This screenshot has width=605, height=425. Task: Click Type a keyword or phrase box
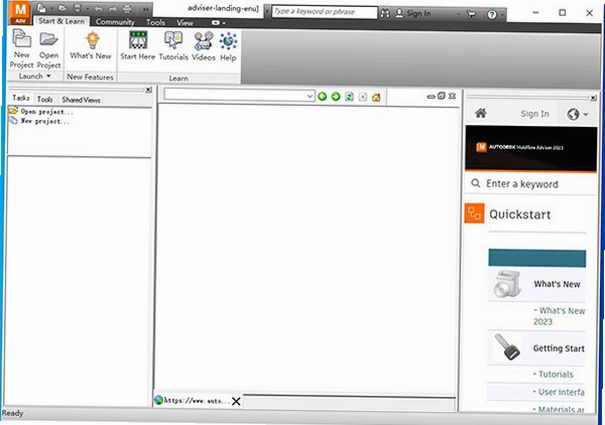coord(324,12)
